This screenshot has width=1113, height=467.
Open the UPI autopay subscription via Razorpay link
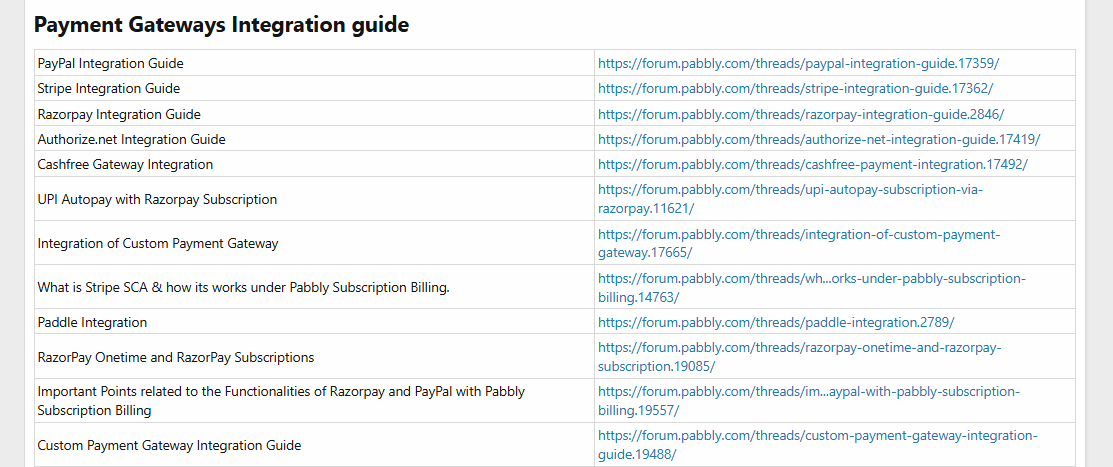click(x=790, y=199)
